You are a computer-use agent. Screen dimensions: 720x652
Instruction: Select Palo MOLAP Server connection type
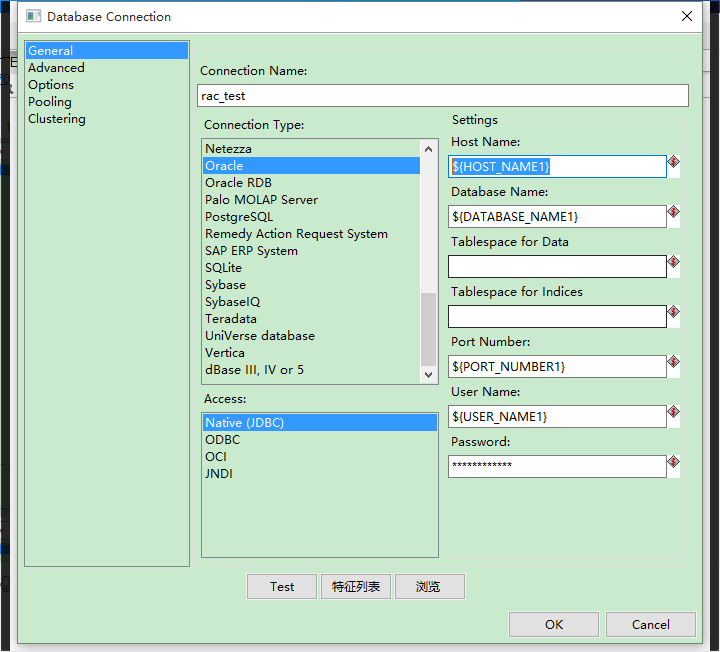point(311,200)
